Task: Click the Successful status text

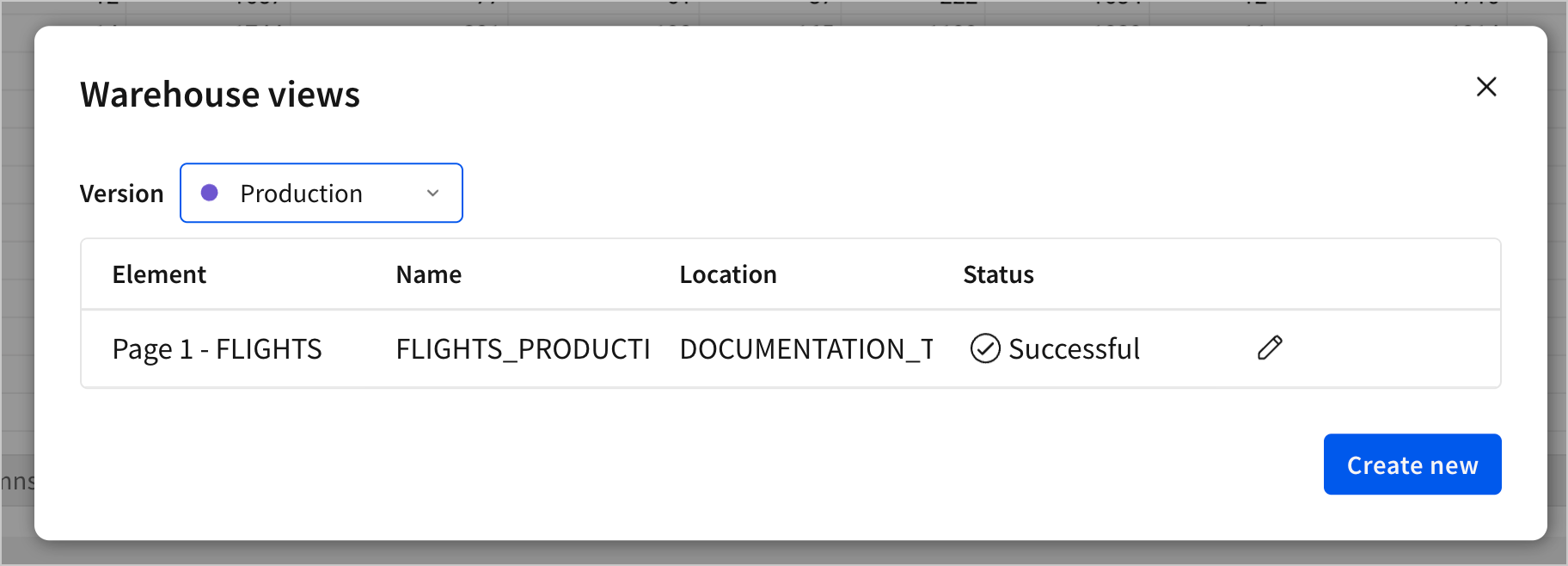Action: coord(1075,348)
